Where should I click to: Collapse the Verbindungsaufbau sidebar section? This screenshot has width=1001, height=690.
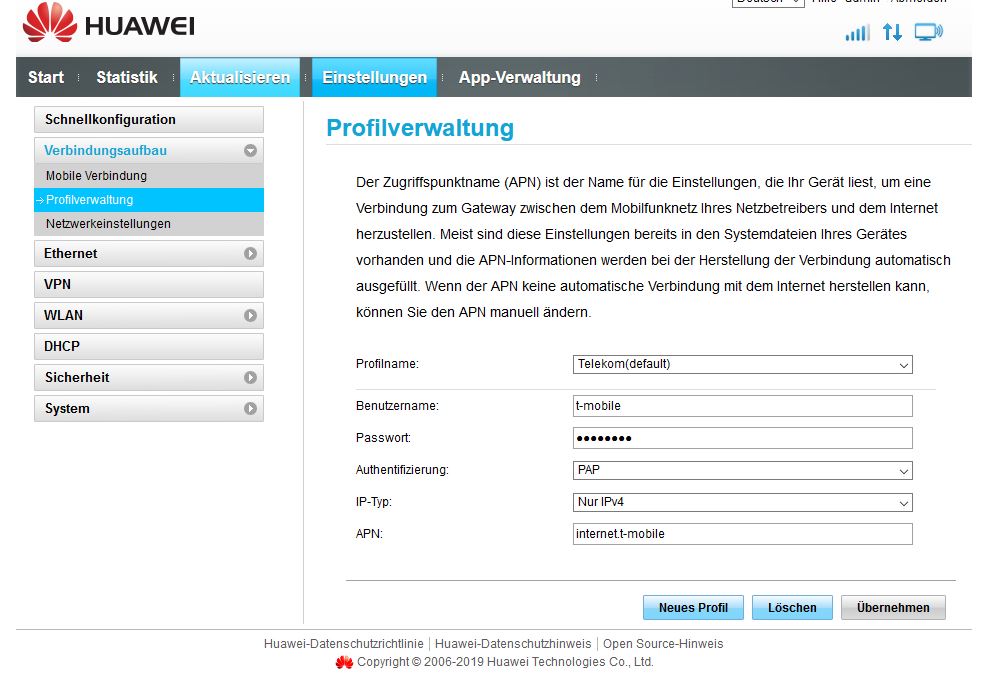(250, 151)
